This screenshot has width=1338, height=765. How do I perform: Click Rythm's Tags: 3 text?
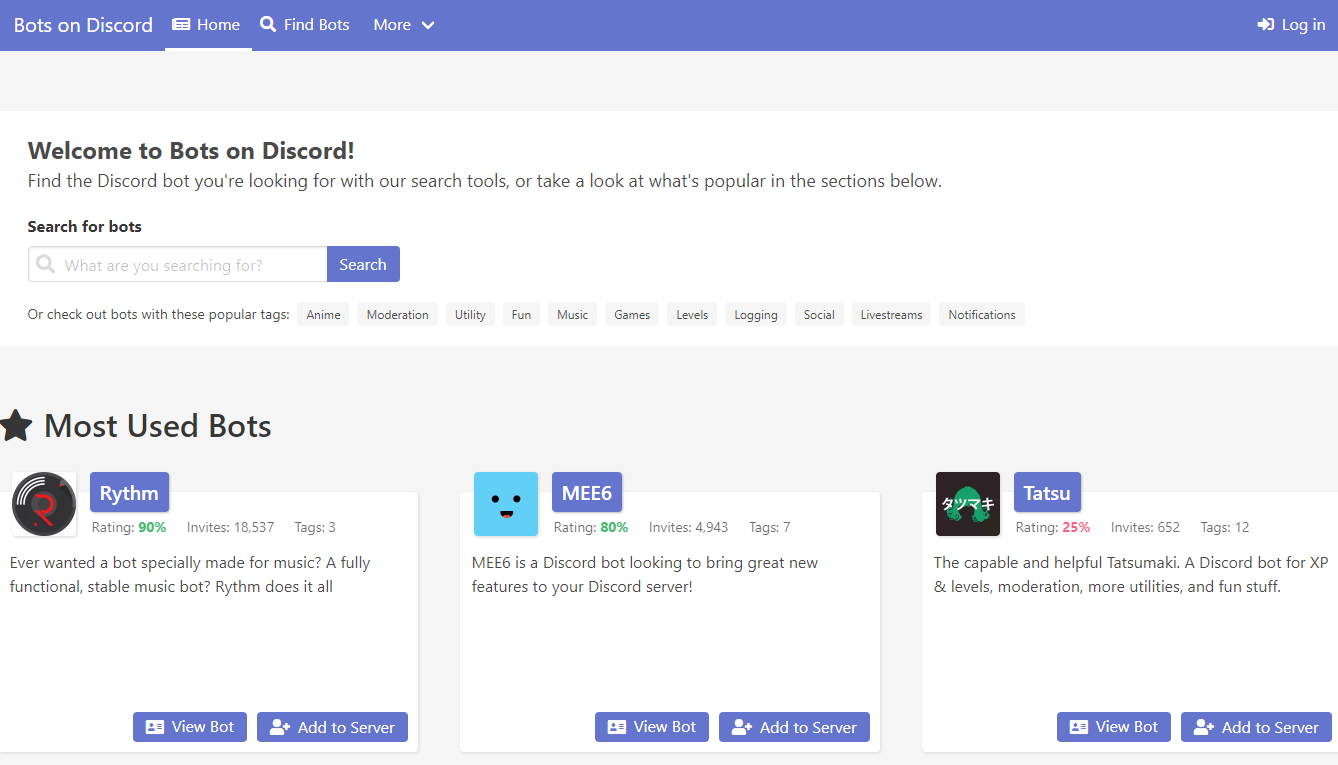tap(315, 527)
